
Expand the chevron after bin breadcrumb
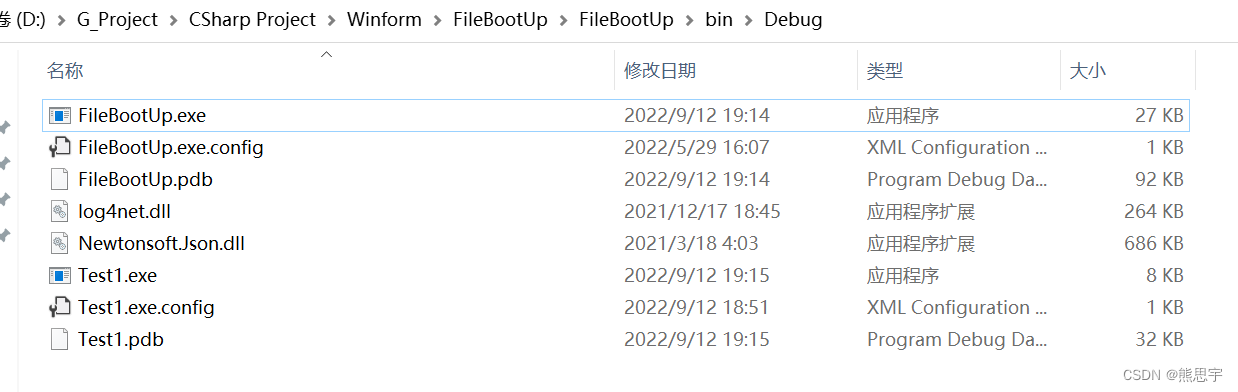pyautogui.click(x=748, y=20)
